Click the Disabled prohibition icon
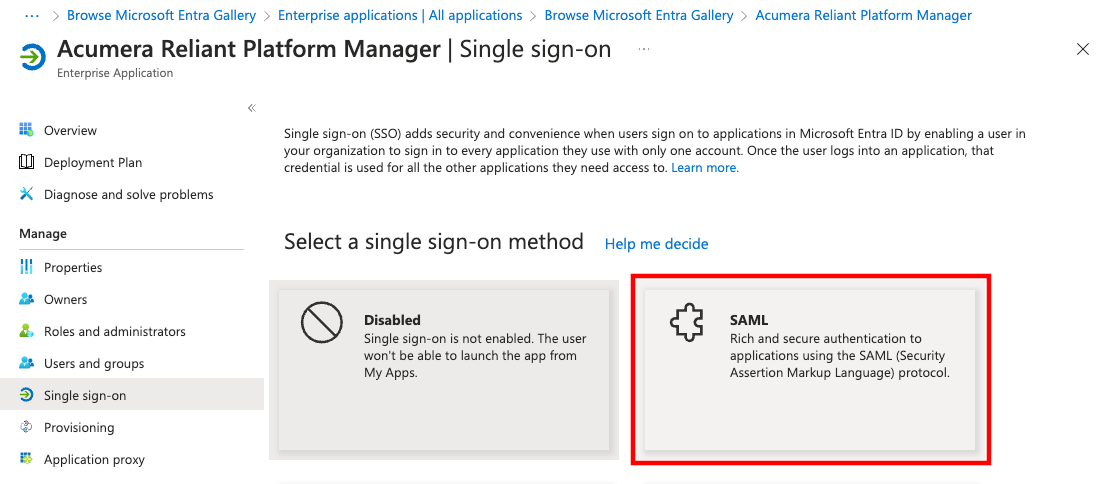The width and height of the screenshot is (1111, 484). [322, 322]
